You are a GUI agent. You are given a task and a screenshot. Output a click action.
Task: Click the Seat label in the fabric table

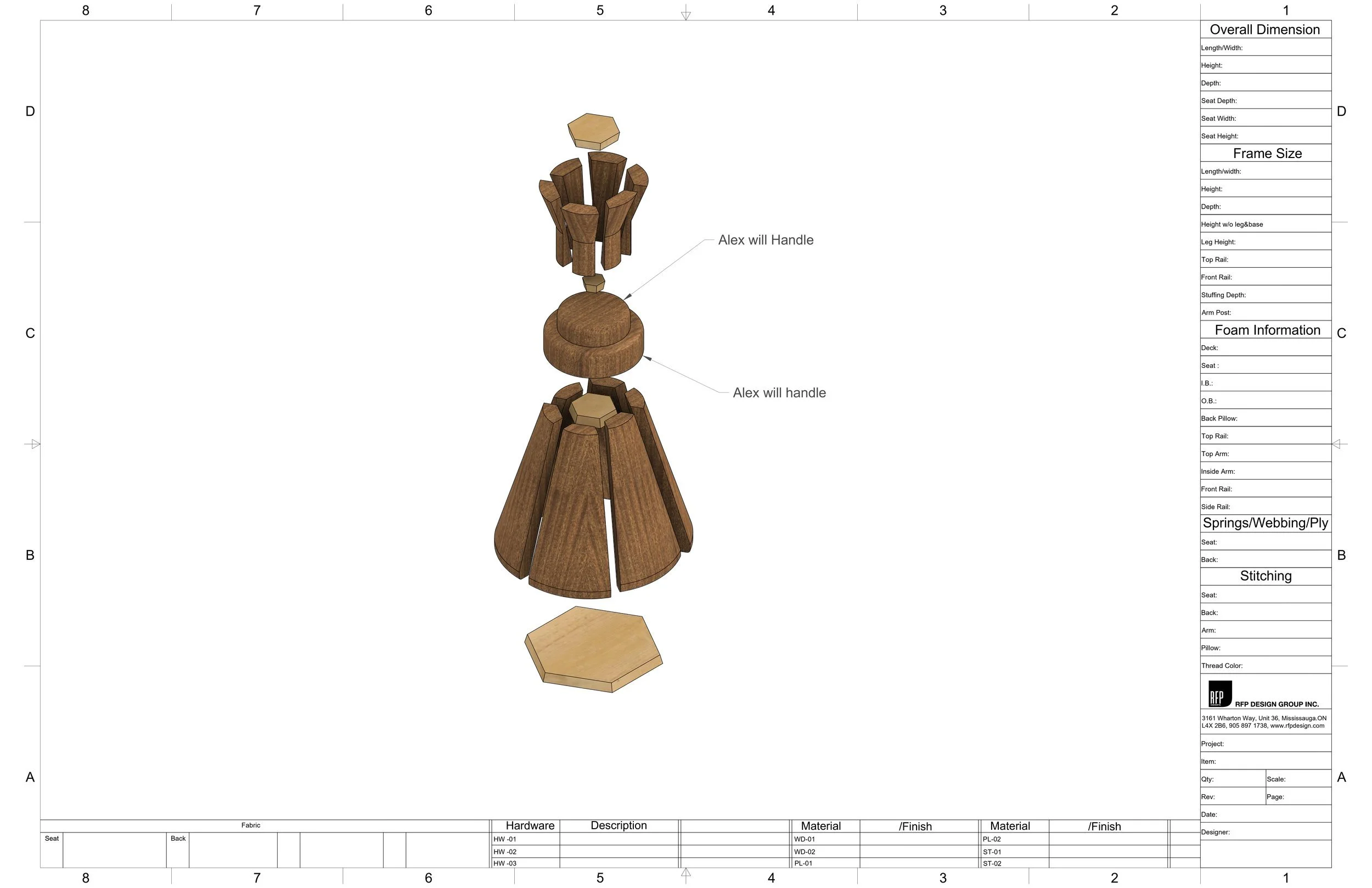51,839
